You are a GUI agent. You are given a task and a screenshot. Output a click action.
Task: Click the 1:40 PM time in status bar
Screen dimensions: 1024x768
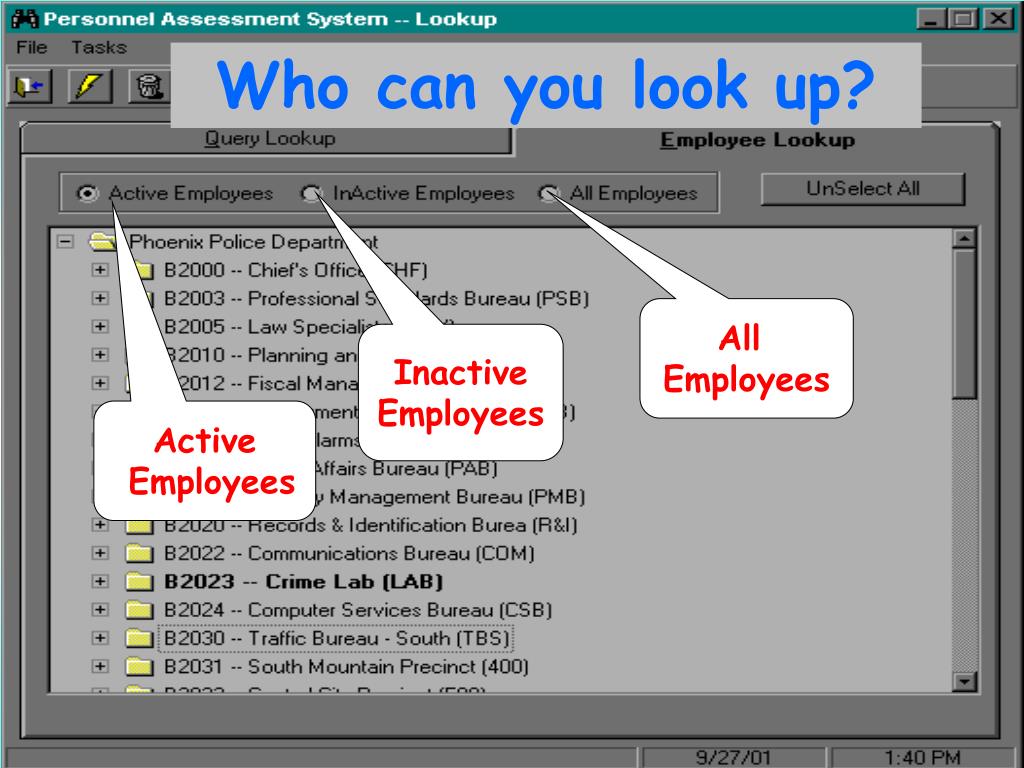point(922,758)
